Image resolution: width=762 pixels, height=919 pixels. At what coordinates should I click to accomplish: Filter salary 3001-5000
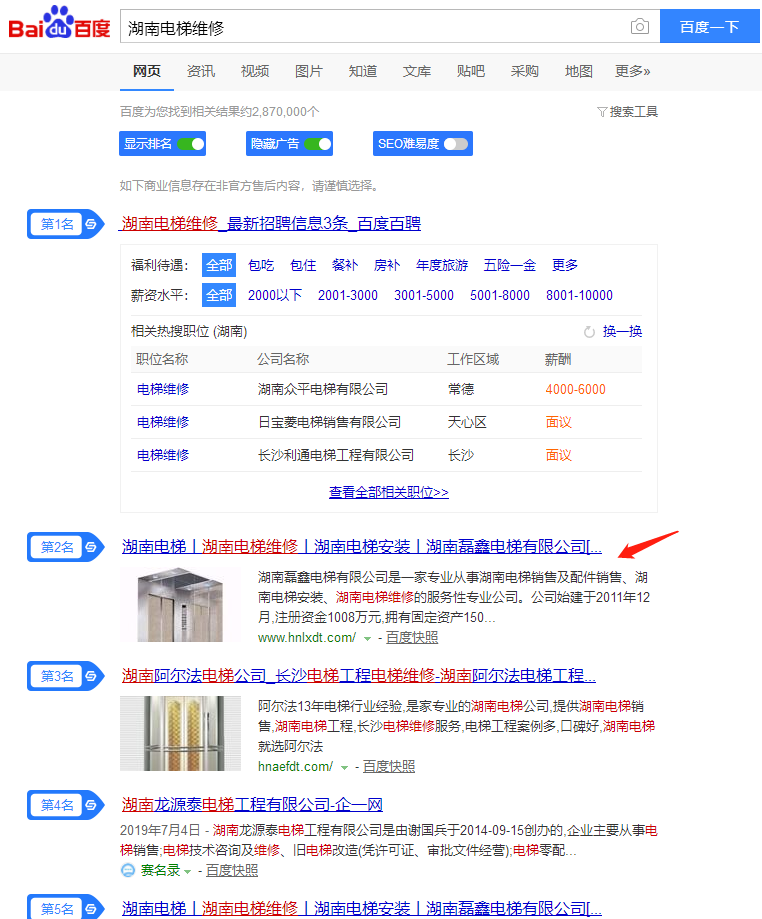click(424, 295)
